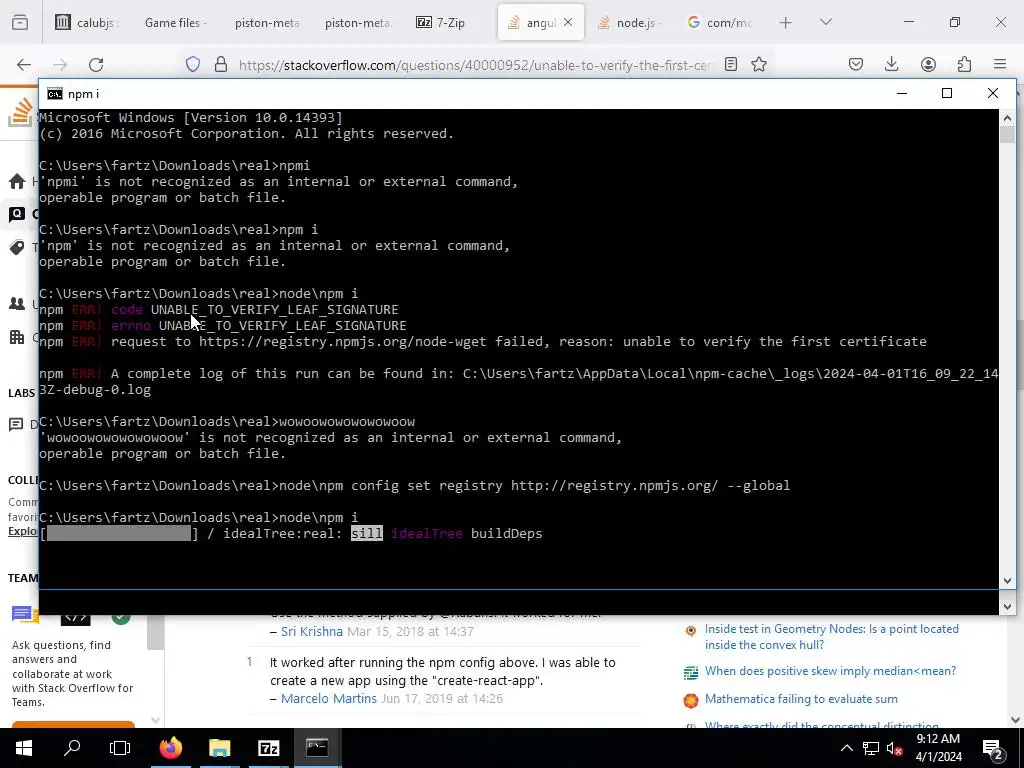Save the page to Pocket
This screenshot has width=1024, height=768.
856,64
